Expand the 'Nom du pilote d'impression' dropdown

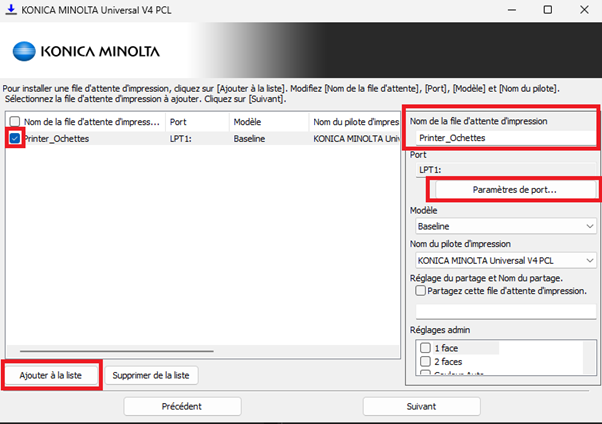pyautogui.click(x=504, y=260)
